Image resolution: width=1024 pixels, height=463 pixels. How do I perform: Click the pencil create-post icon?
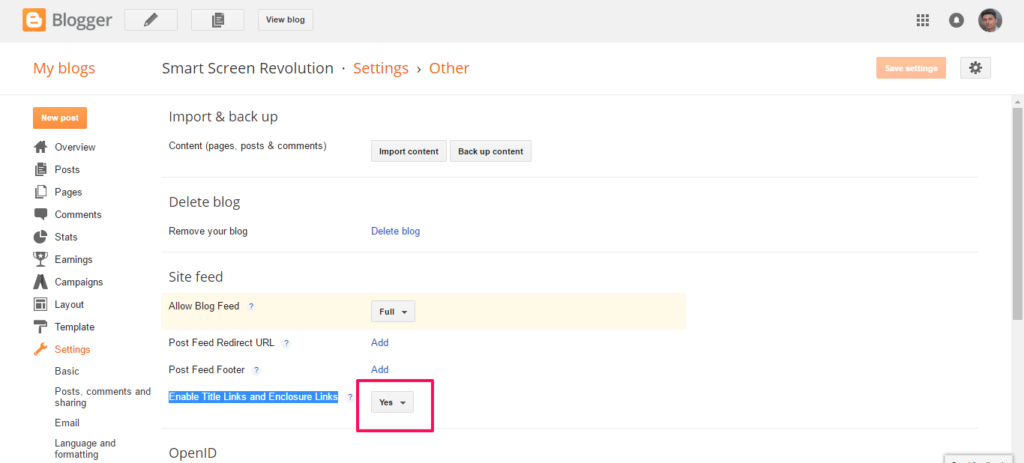click(151, 20)
